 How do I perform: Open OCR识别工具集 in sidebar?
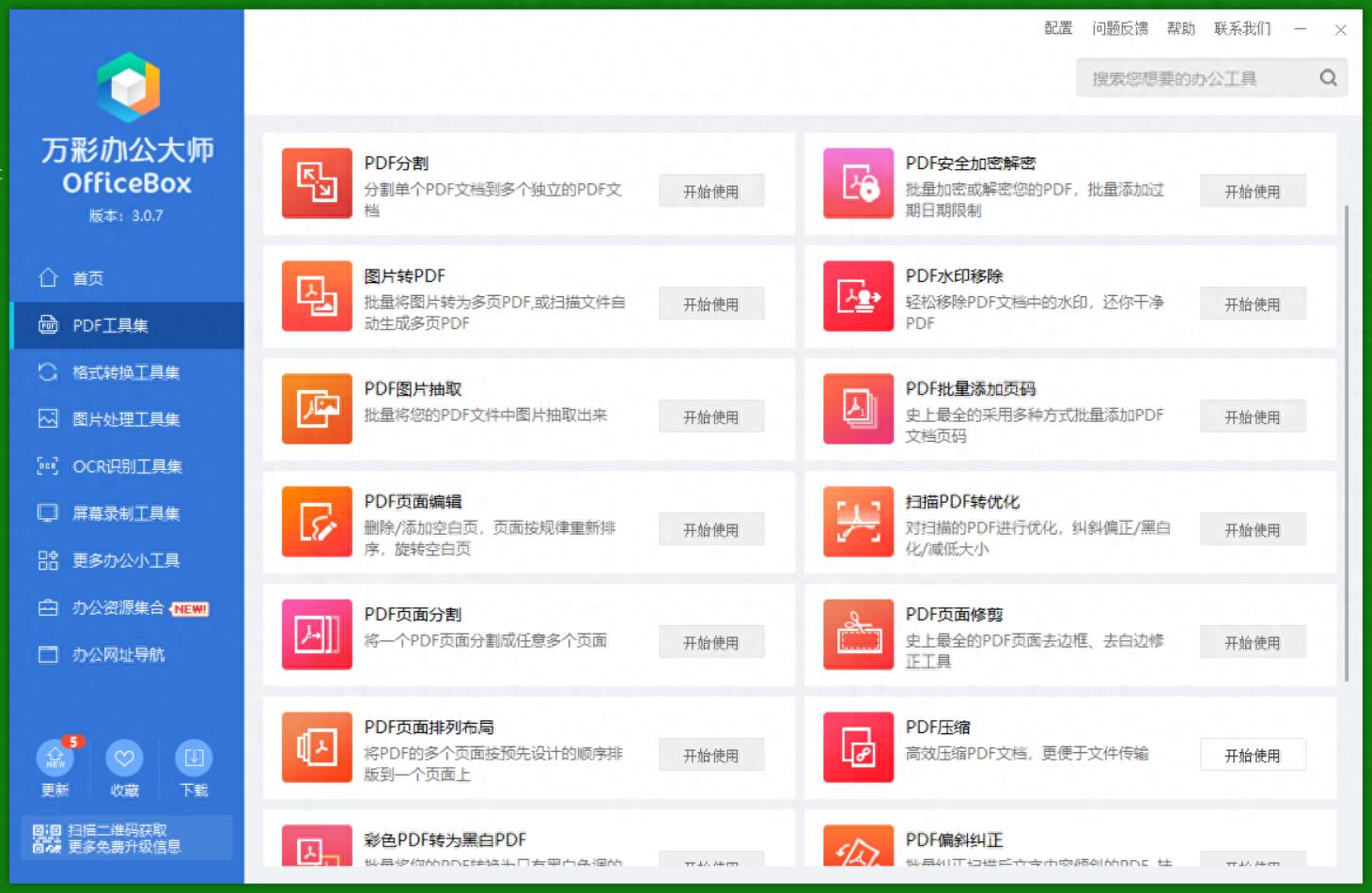tap(127, 466)
